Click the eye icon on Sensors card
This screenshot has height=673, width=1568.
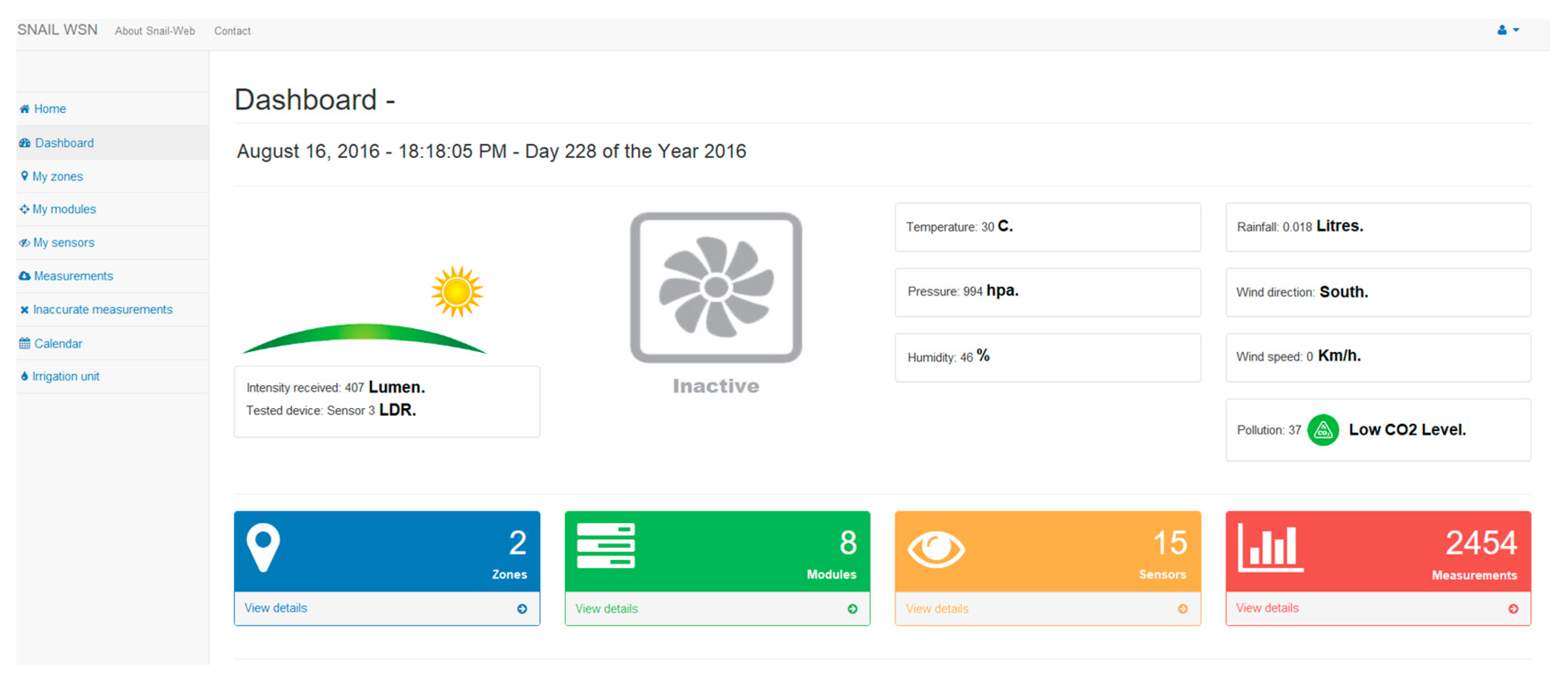pyautogui.click(x=936, y=549)
